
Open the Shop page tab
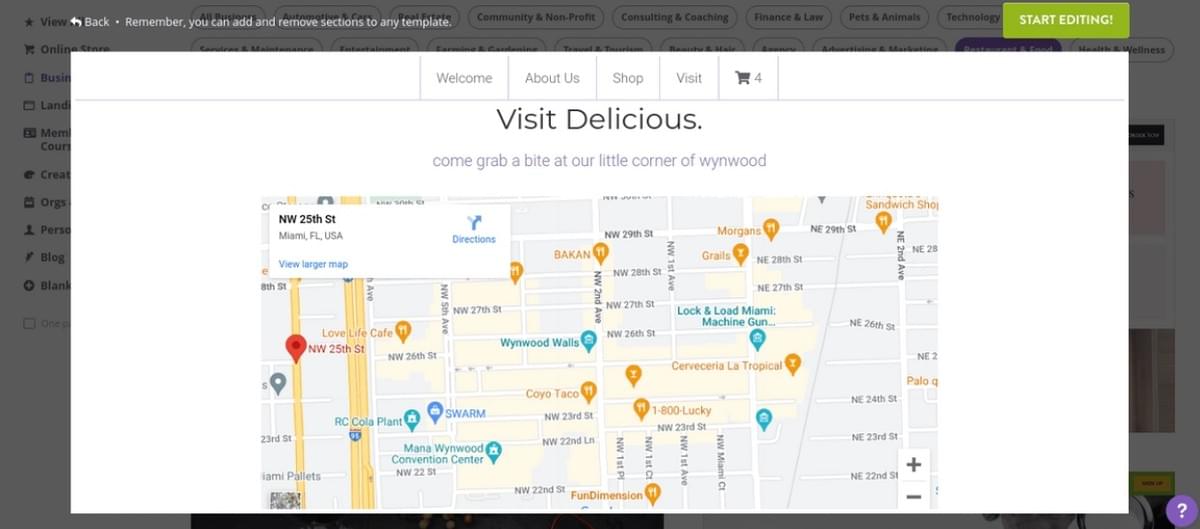pyautogui.click(x=628, y=78)
